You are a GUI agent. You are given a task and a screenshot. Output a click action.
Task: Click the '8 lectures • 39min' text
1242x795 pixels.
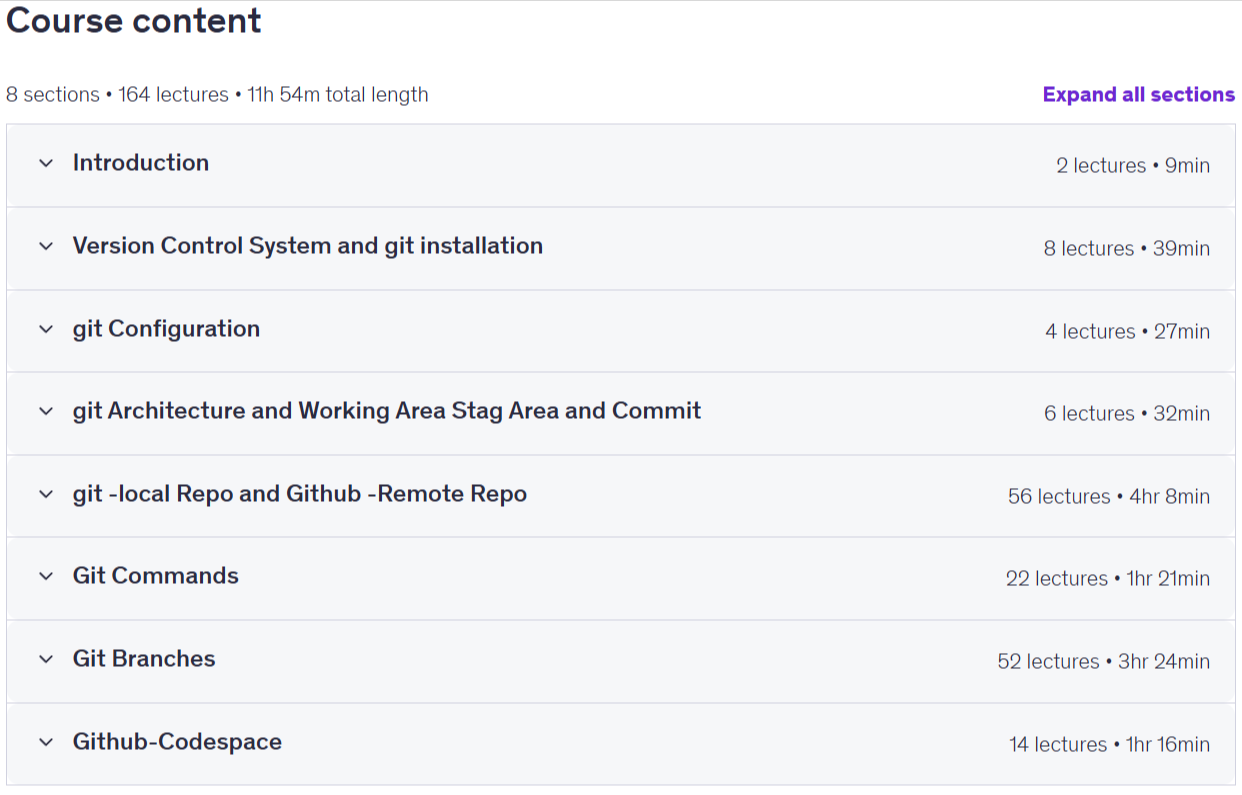click(x=1127, y=249)
